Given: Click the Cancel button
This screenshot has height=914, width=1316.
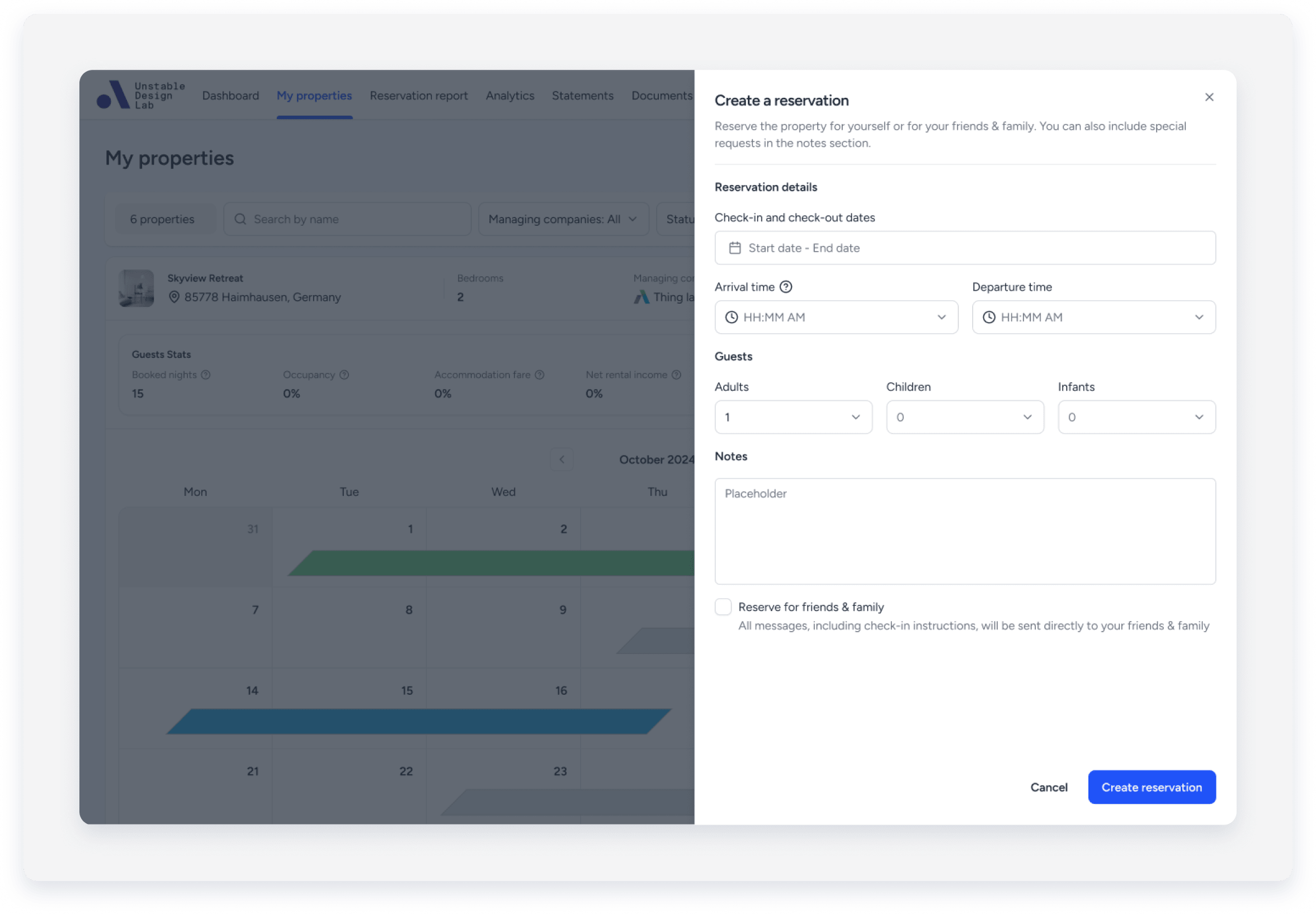Looking at the screenshot, I should 1049,788.
